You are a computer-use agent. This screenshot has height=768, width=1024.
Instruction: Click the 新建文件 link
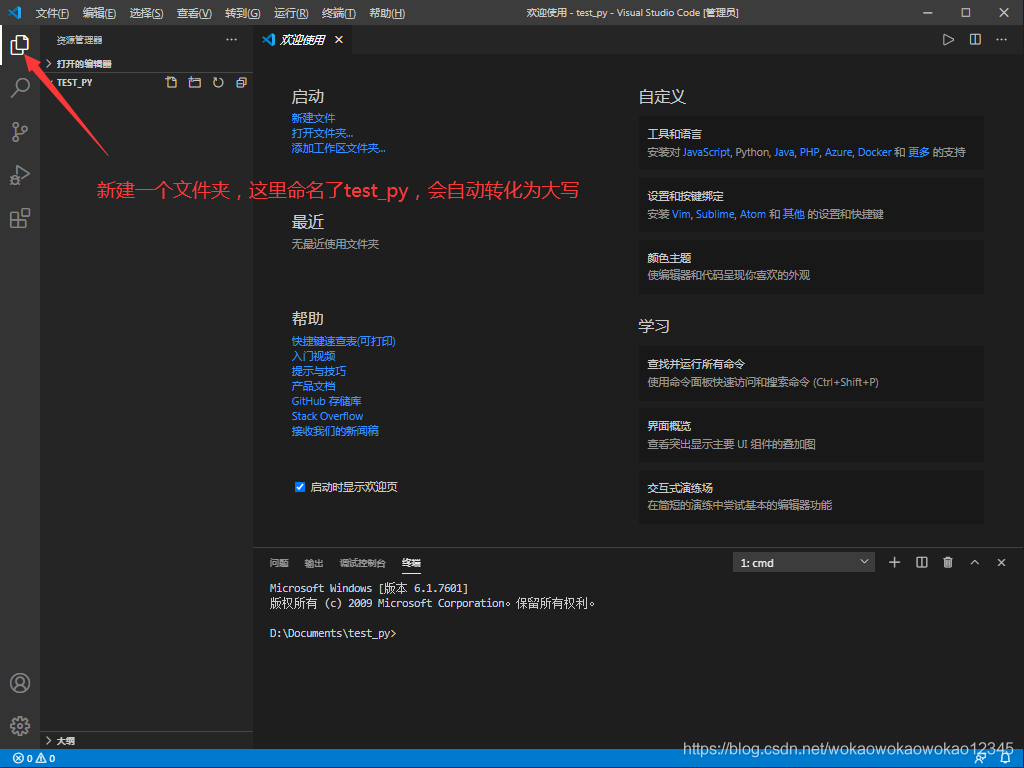pyautogui.click(x=313, y=118)
